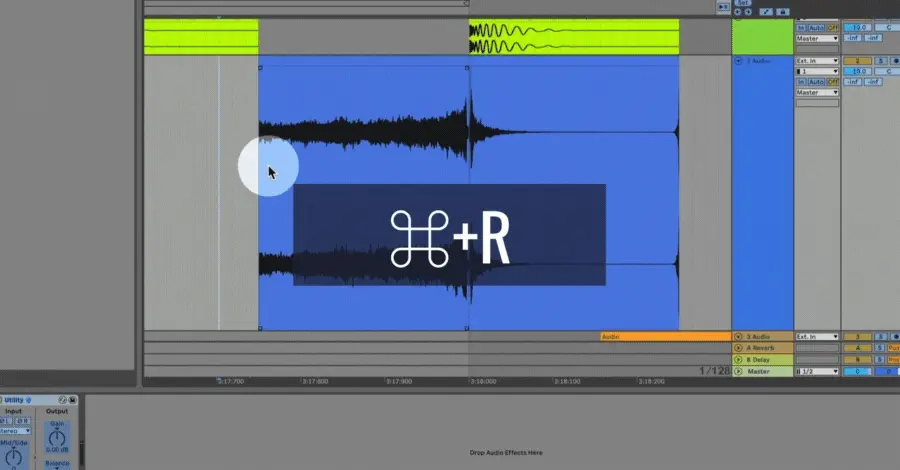Open the green track's output Master dropdown
Image resolution: width=900 pixels, height=470 pixels.
click(817, 38)
